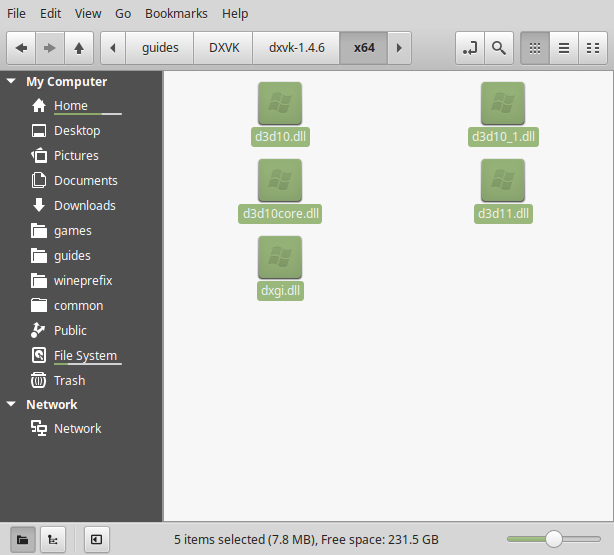Toggle the location entry text mode
Image resolution: width=614 pixels, height=555 pixels.
tap(470, 48)
